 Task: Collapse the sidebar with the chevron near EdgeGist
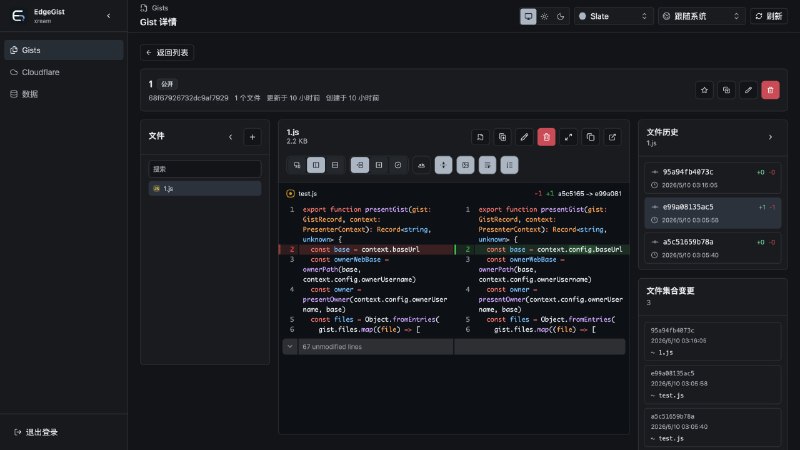[109, 16]
